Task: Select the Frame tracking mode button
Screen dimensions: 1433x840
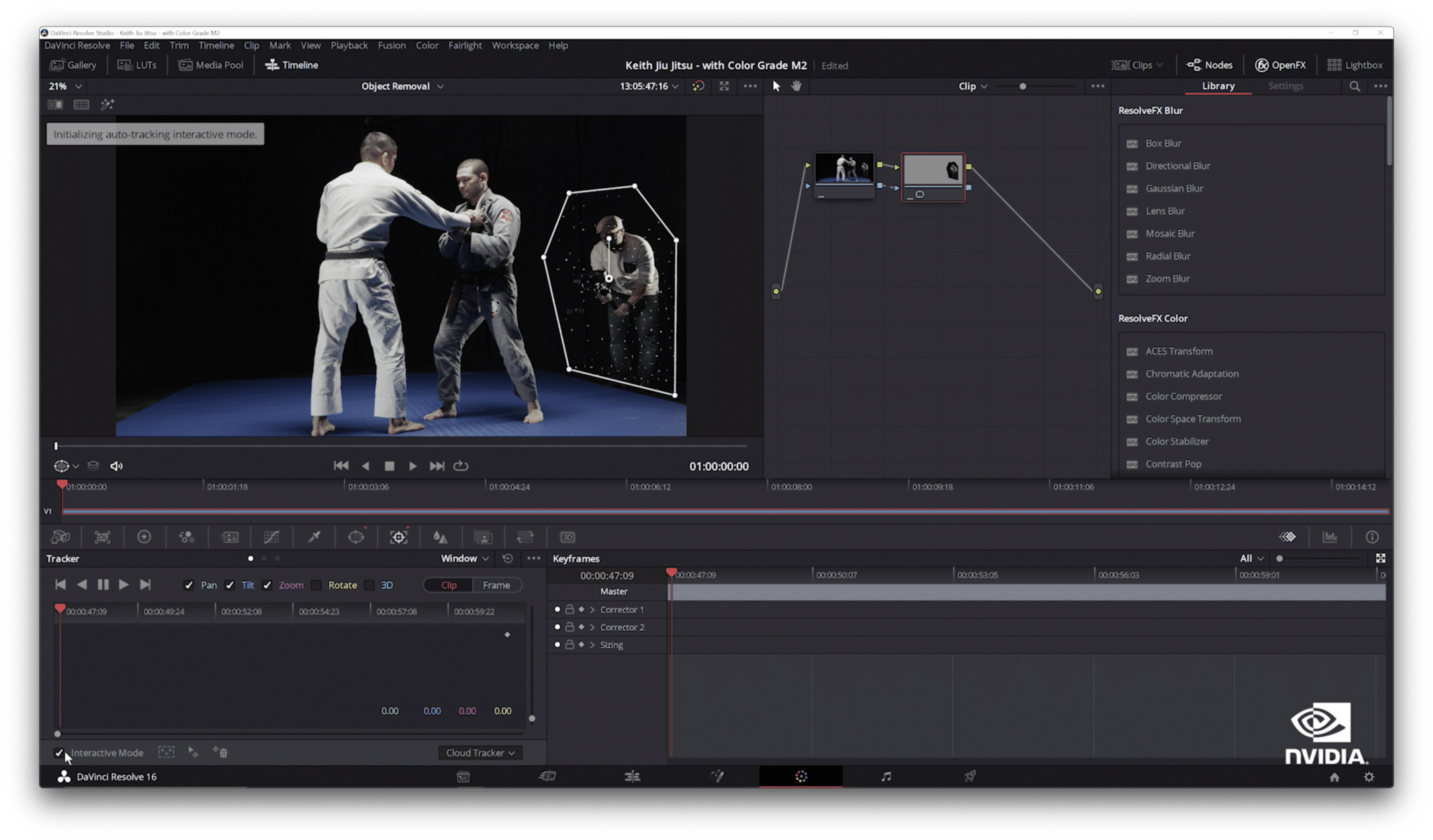Action: [x=496, y=585]
